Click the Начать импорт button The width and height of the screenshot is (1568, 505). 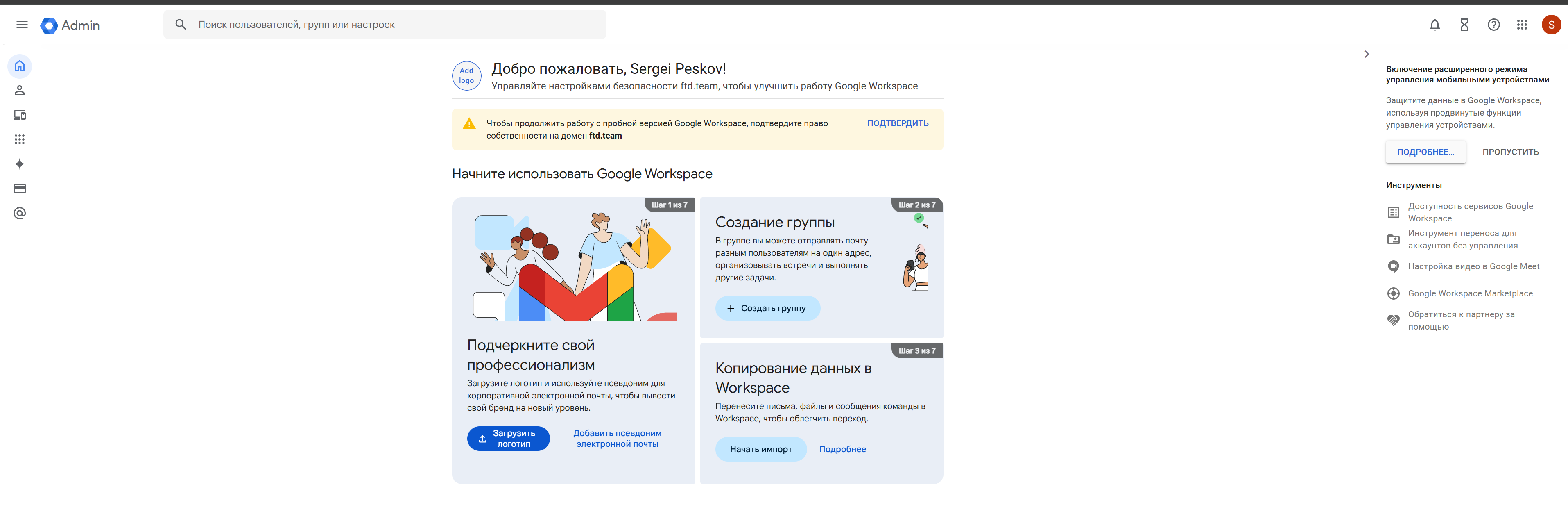pos(761,450)
